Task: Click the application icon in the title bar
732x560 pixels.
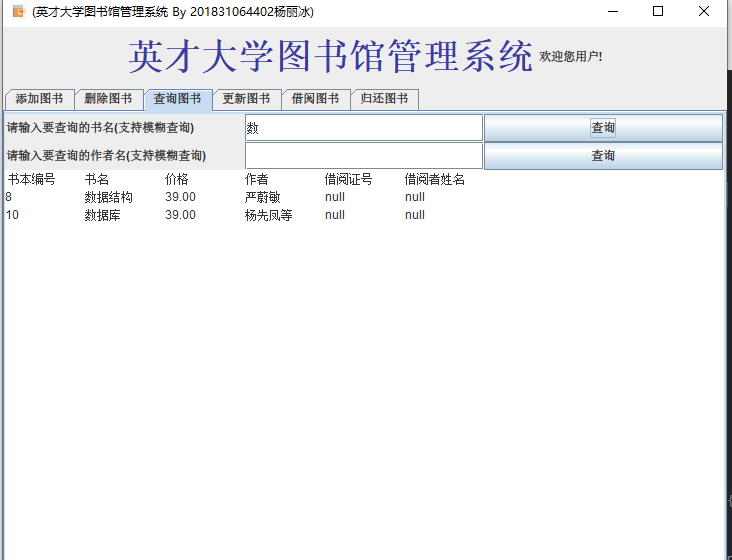Action: pos(19,11)
